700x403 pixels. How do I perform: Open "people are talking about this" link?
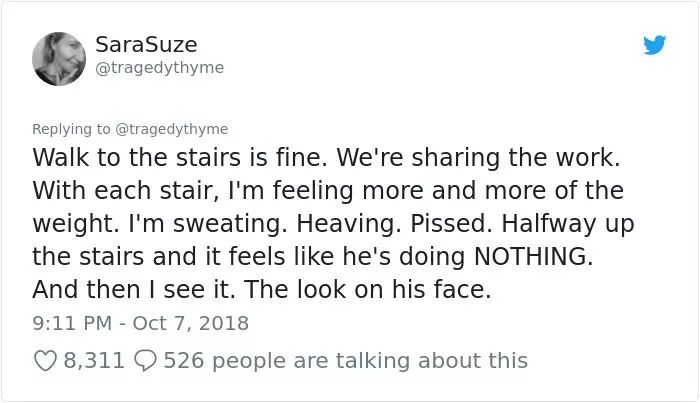(370, 361)
